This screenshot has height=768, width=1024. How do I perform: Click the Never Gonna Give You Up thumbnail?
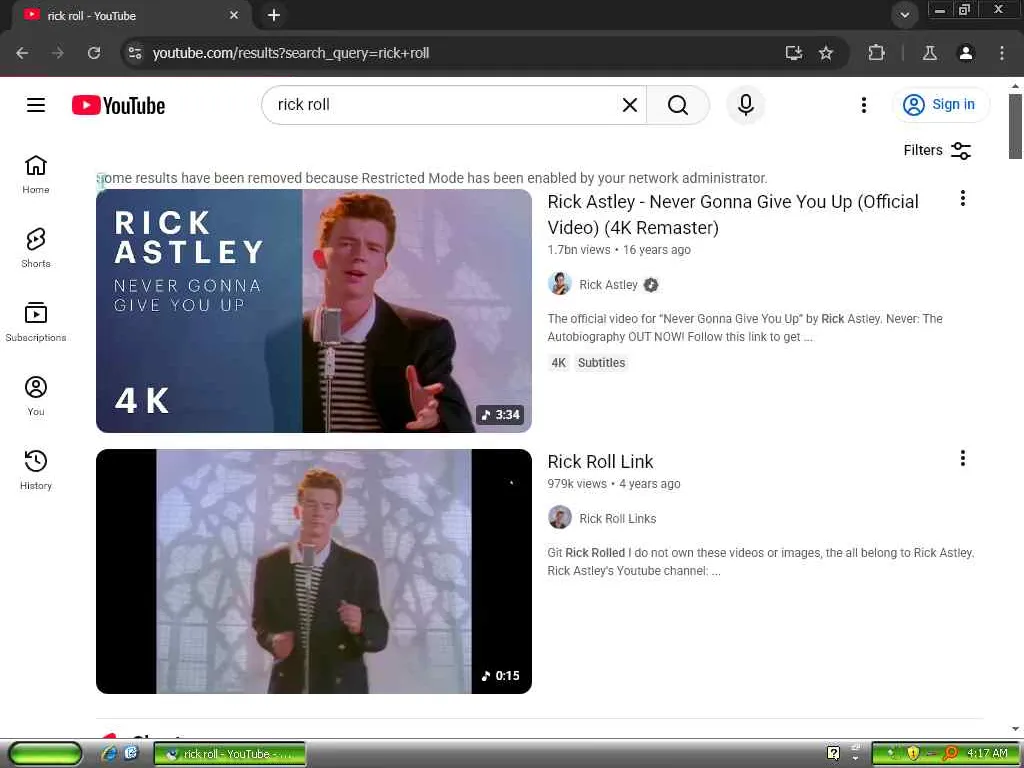[314, 311]
